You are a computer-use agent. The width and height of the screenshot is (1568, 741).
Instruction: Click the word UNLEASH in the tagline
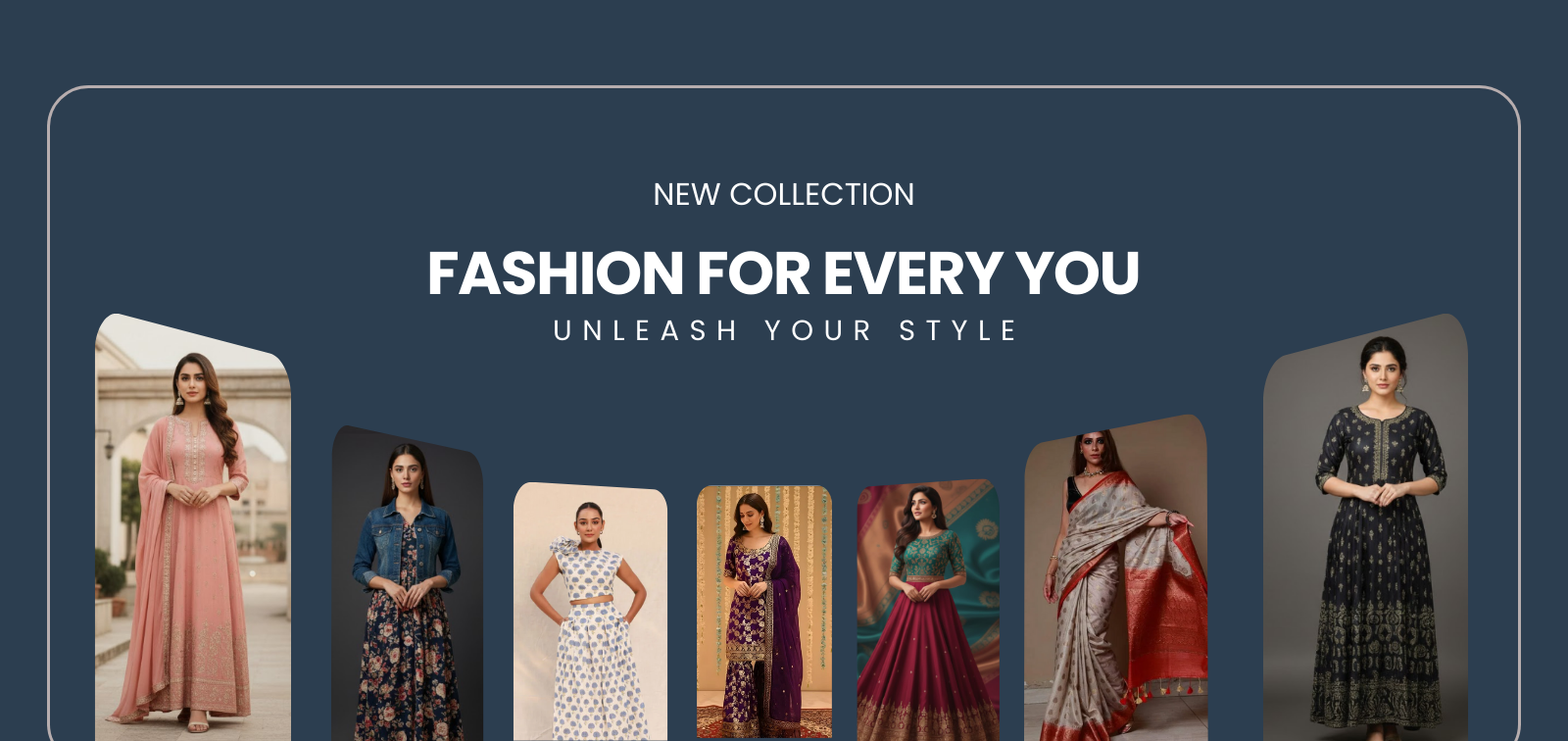coord(646,331)
